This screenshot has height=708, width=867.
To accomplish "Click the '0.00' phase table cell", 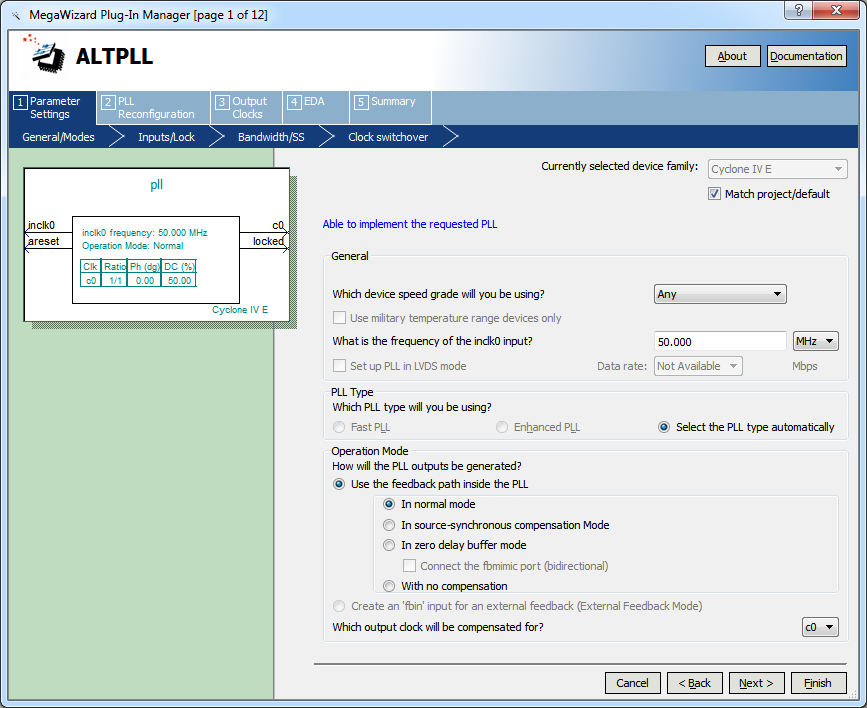I will coord(145,280).
